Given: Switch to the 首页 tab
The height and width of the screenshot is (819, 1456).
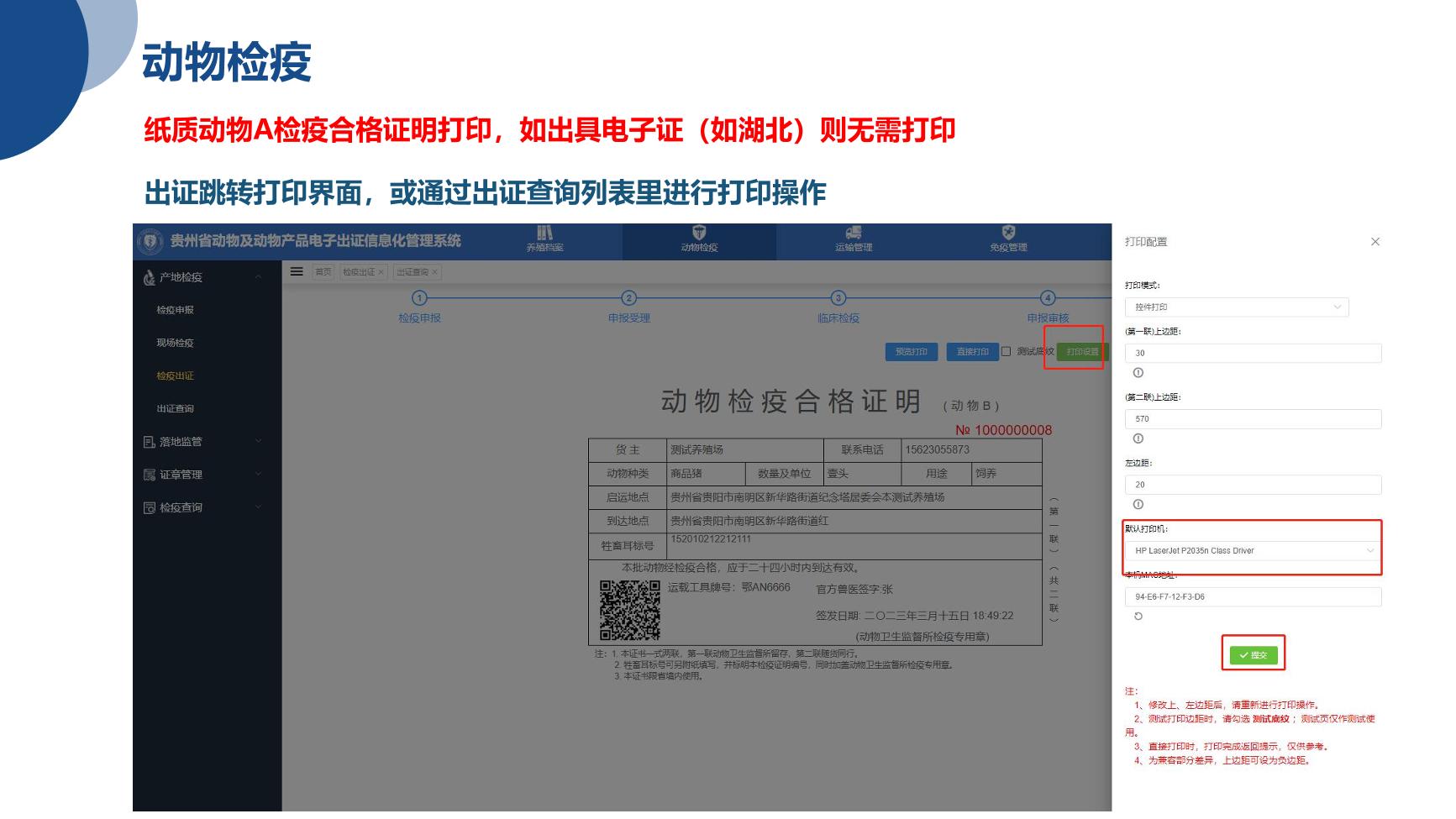Looking at the screenshot, I should click(323, 272).
